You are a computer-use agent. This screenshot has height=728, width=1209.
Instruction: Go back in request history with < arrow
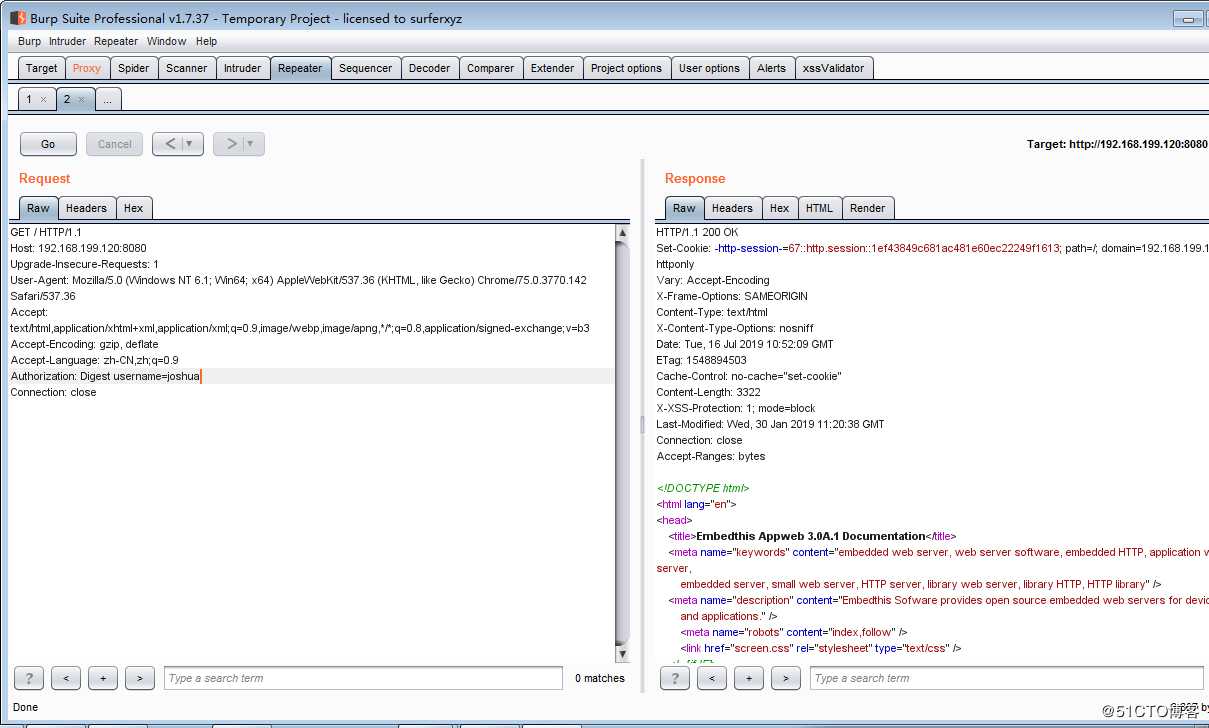pos(170,144)
